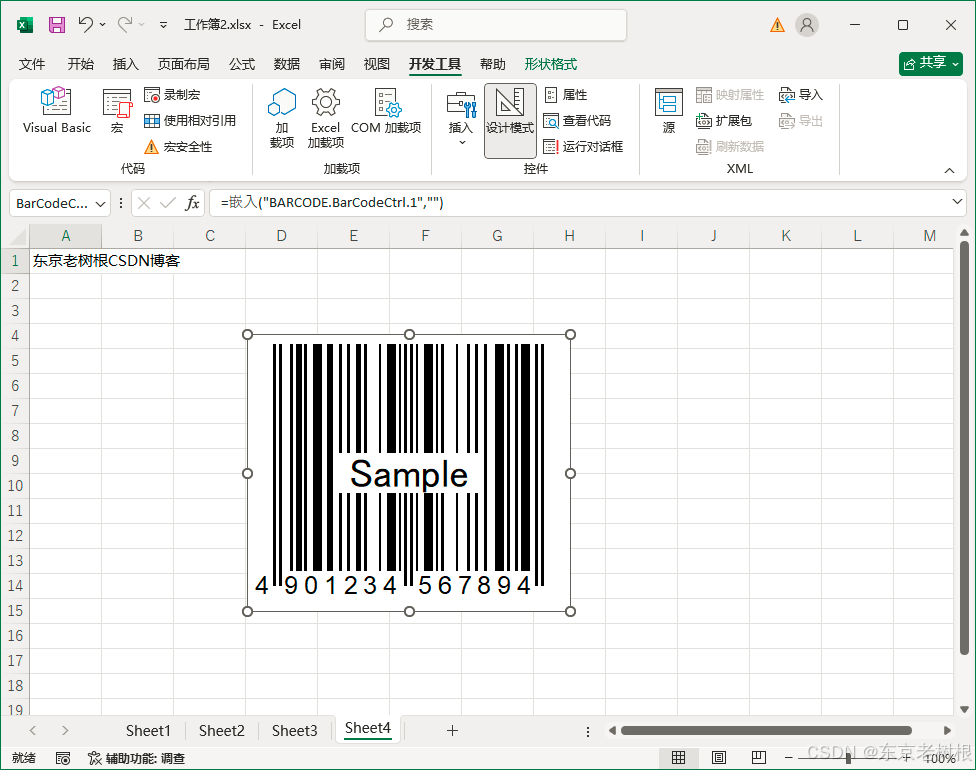Image resolution: width=976 pixels, height=770 pixels.
Task: Open the Name Box dropdown
Action: [100, 204]
